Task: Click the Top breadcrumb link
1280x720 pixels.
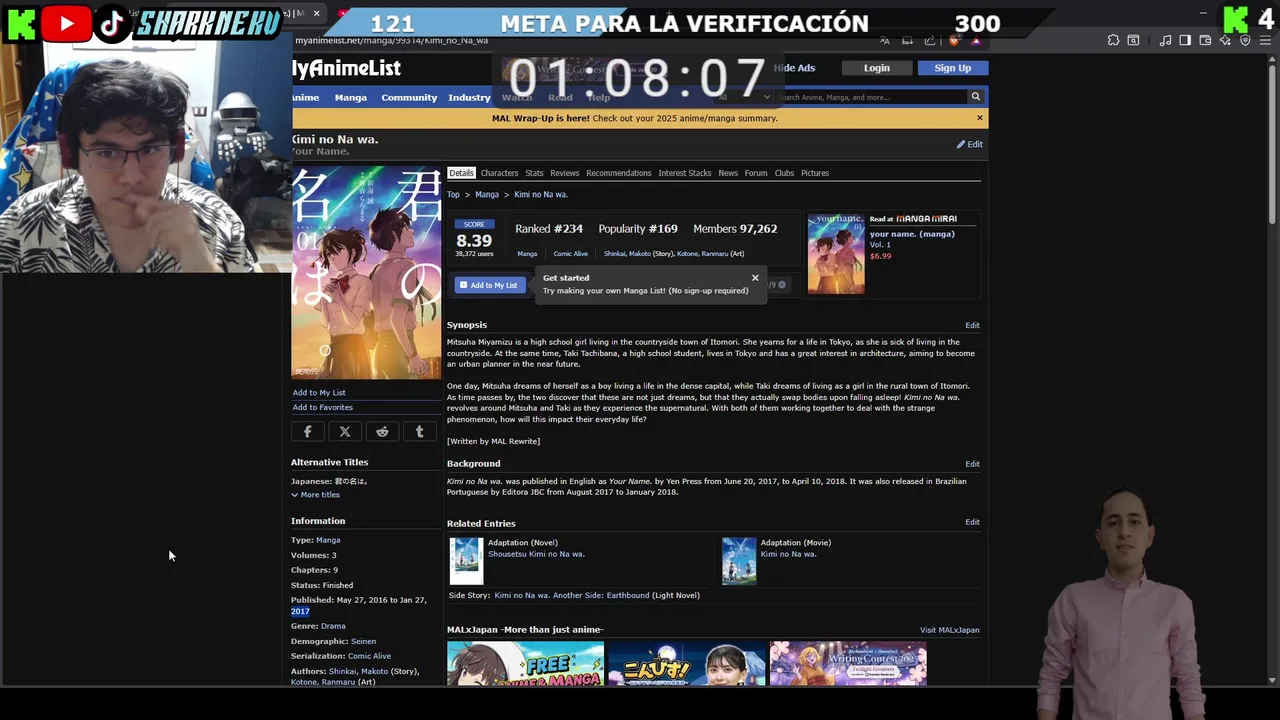Action: coord(453,195)
